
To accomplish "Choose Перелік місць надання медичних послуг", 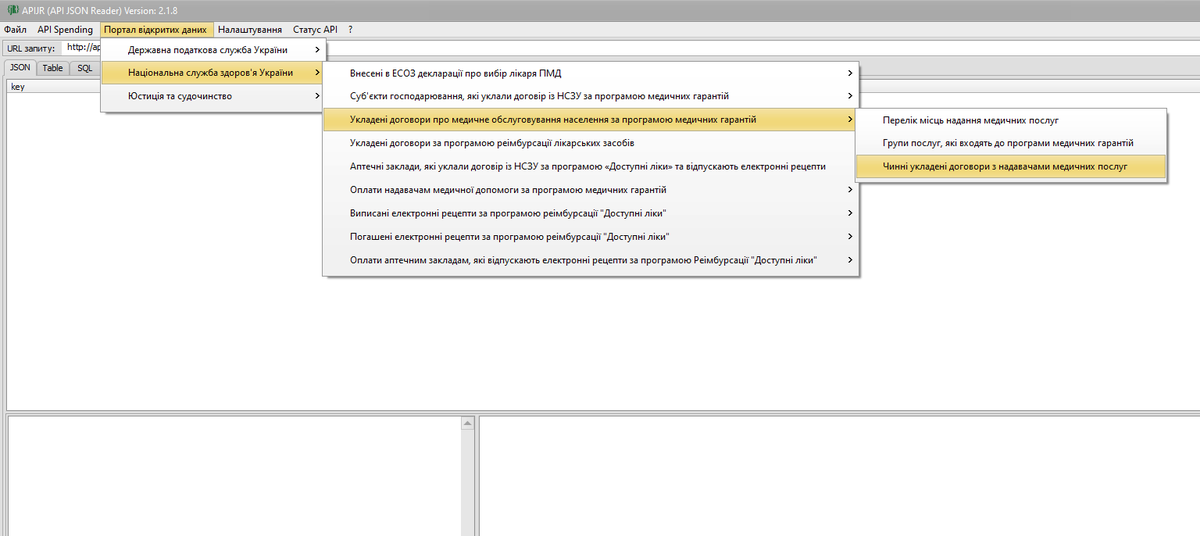I will [1011, 120].
